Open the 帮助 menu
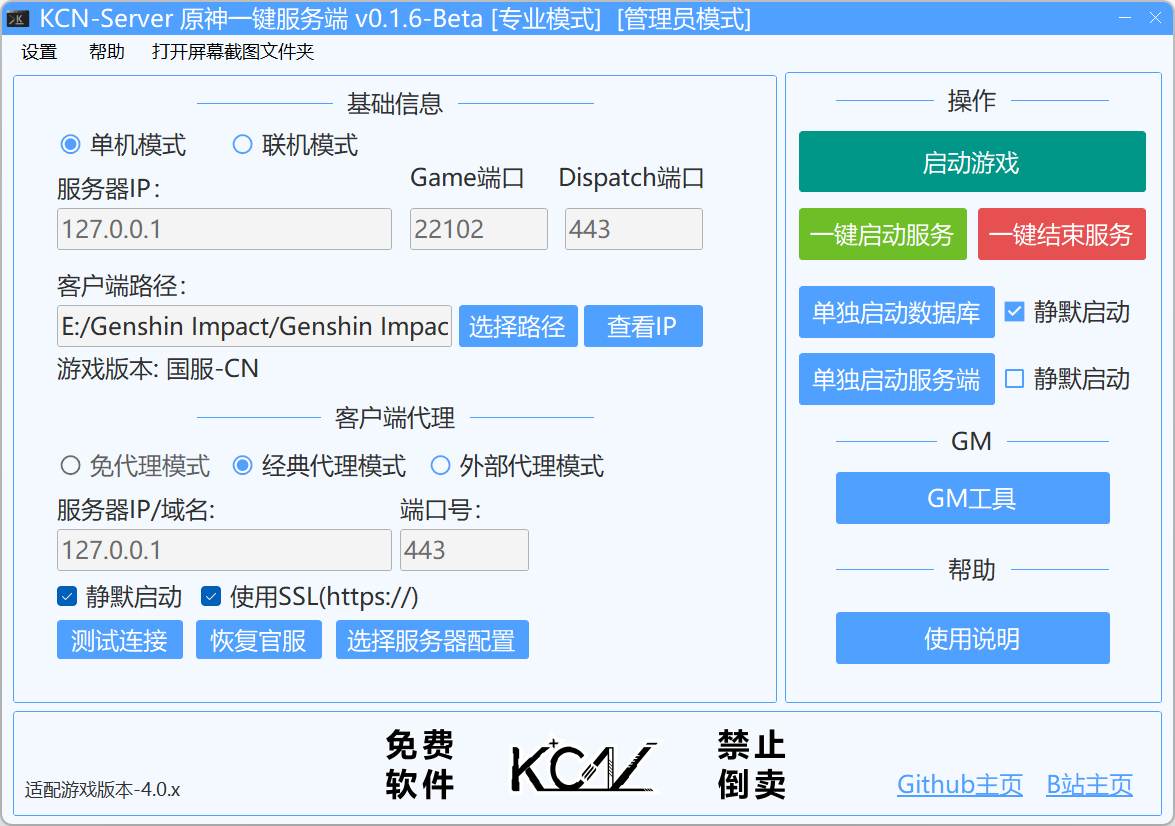The height and width of the screenshot is (826, 1175). tap(106, 52)
